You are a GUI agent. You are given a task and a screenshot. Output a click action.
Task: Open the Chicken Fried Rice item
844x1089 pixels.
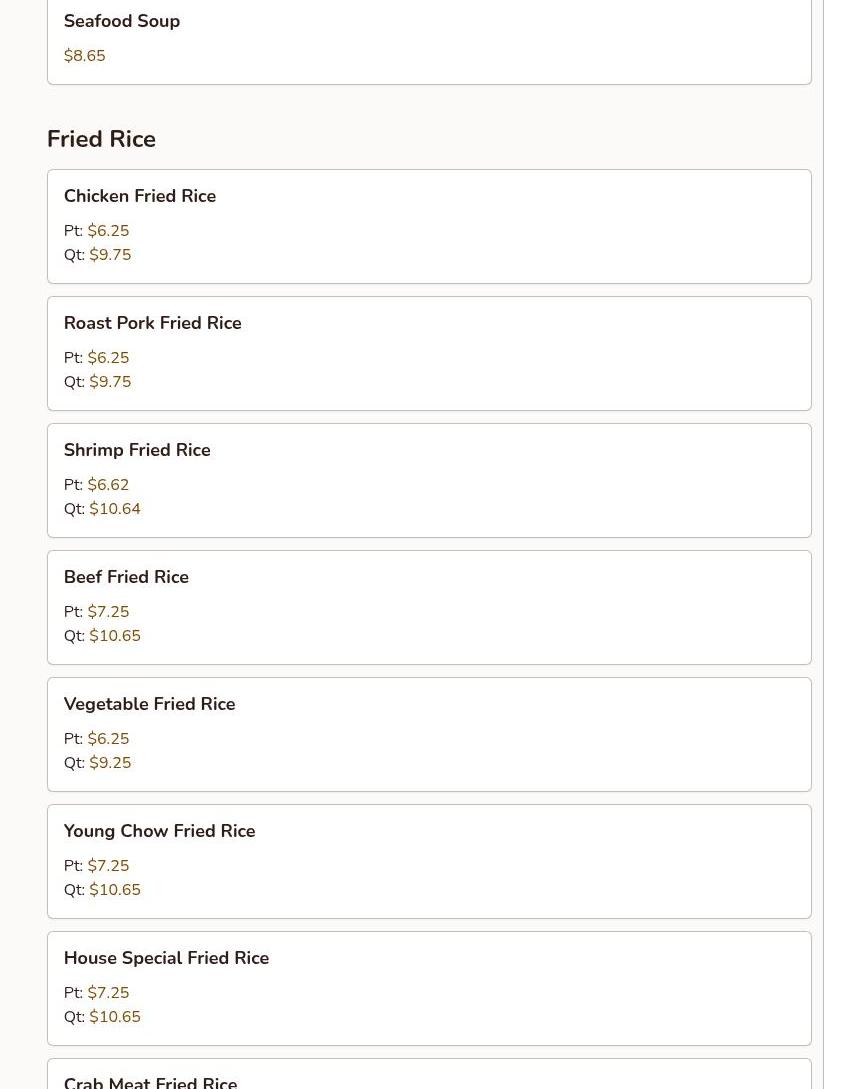click(x=140, y=197)
